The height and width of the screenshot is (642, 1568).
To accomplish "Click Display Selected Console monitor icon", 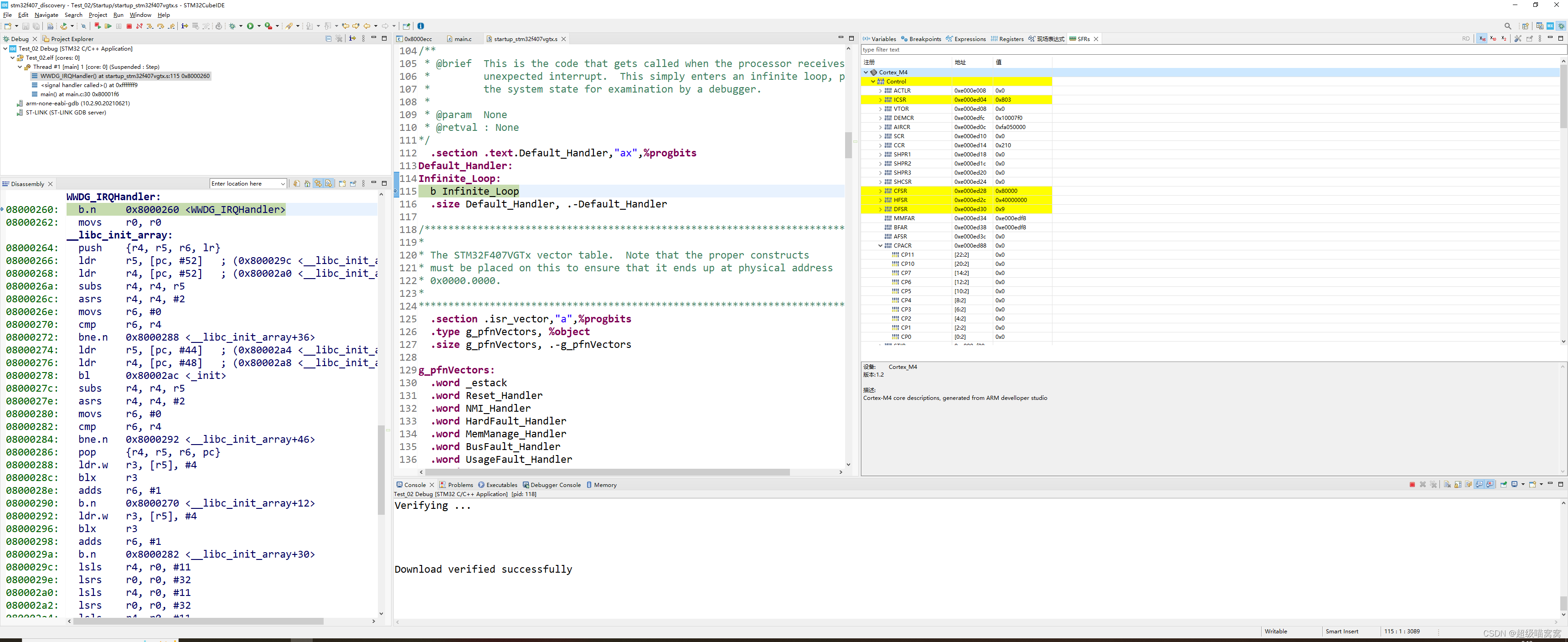I will coord(1514,485).
